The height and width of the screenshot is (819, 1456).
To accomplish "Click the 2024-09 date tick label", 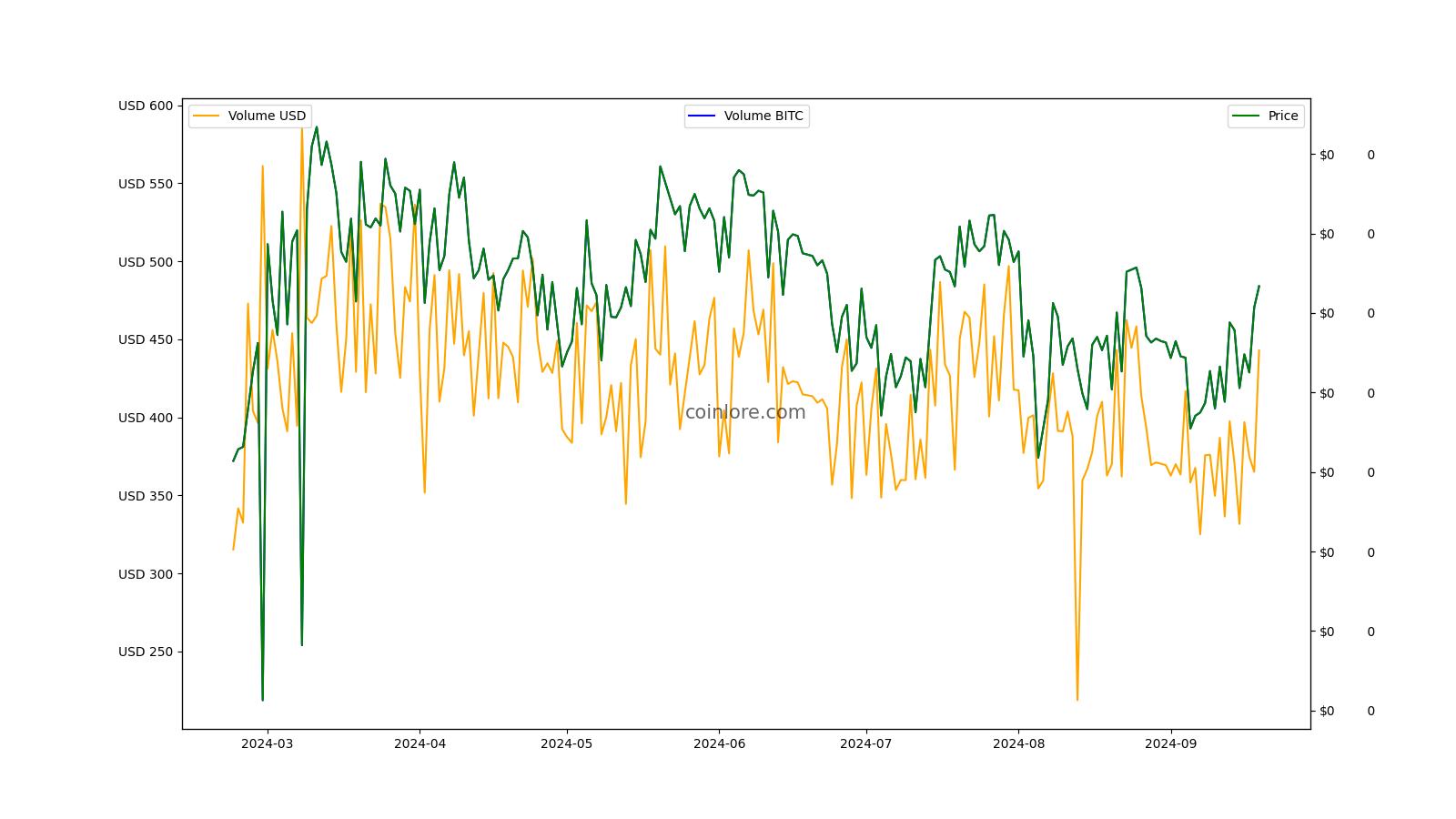I will [x=1170, y=743].
